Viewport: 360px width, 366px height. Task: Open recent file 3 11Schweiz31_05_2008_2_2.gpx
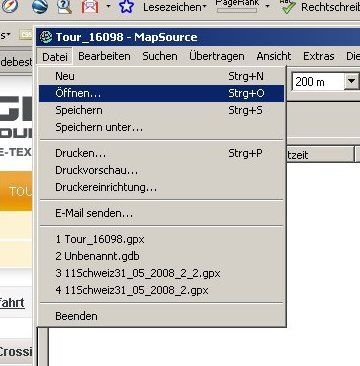[162, 273]
